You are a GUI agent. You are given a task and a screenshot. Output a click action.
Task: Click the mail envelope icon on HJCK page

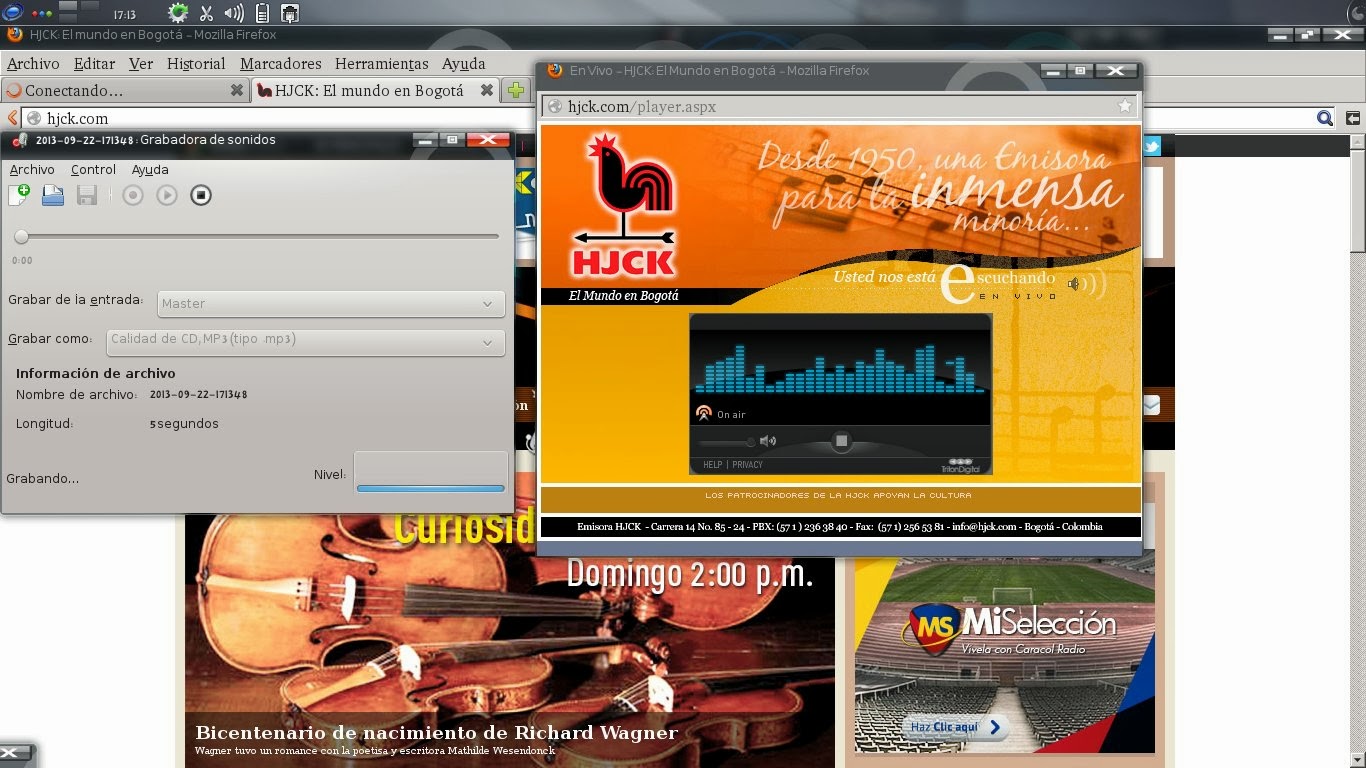click(x=1151, y=405)
